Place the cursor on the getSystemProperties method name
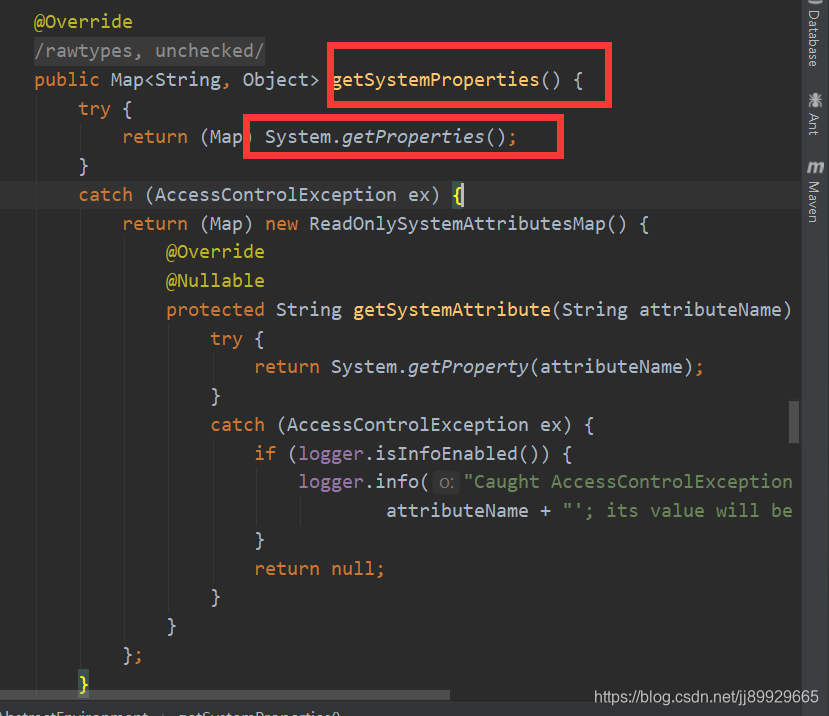This screenshot has width=829, height=716. tap(436, 80)
